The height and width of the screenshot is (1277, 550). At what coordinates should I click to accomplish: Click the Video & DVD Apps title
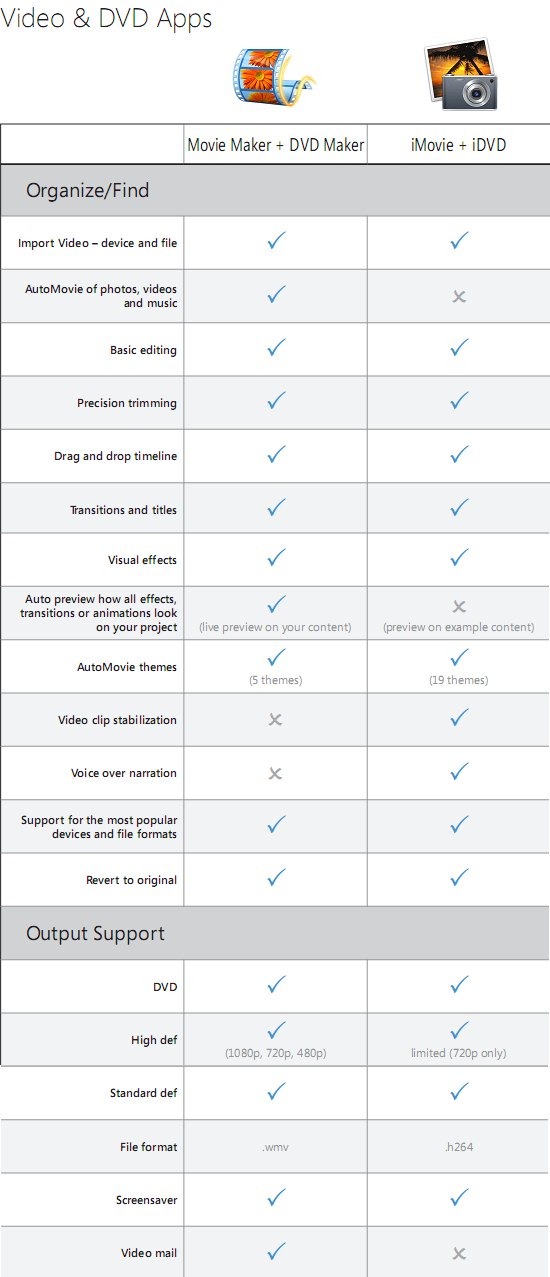coord(106,18)
